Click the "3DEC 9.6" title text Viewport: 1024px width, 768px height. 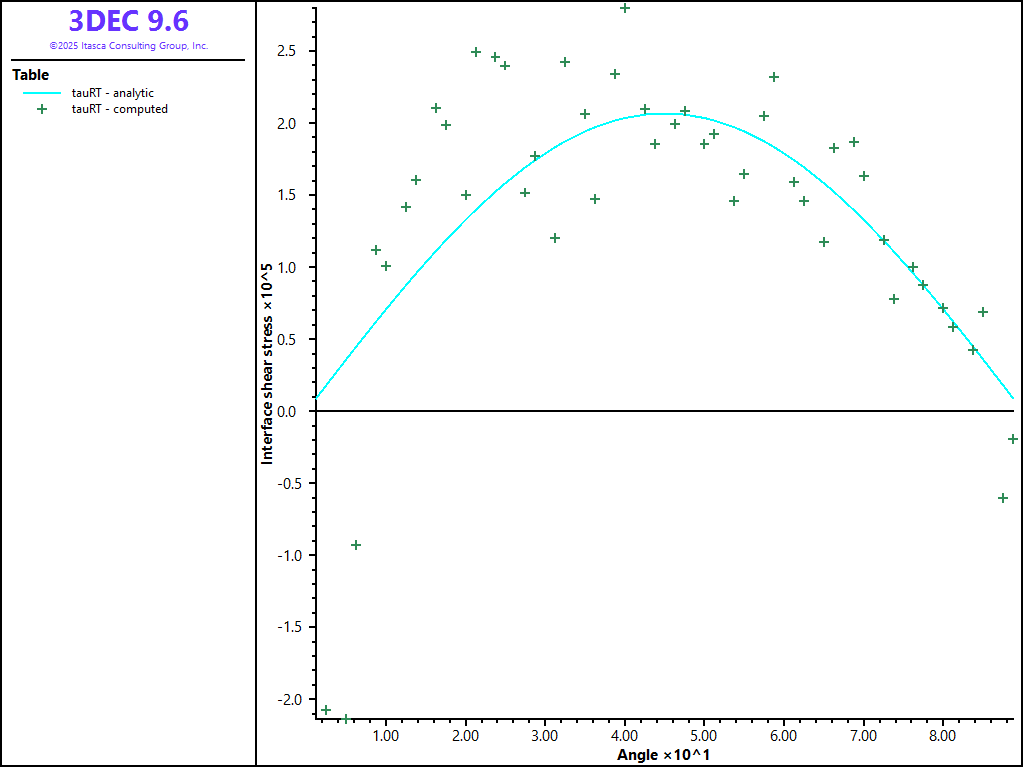pyautogui.click(x=129, y=21)
